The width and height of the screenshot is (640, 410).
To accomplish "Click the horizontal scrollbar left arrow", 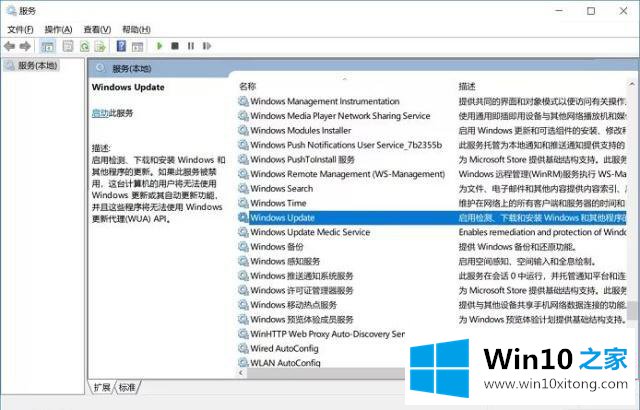I will (x=241, y=373).
